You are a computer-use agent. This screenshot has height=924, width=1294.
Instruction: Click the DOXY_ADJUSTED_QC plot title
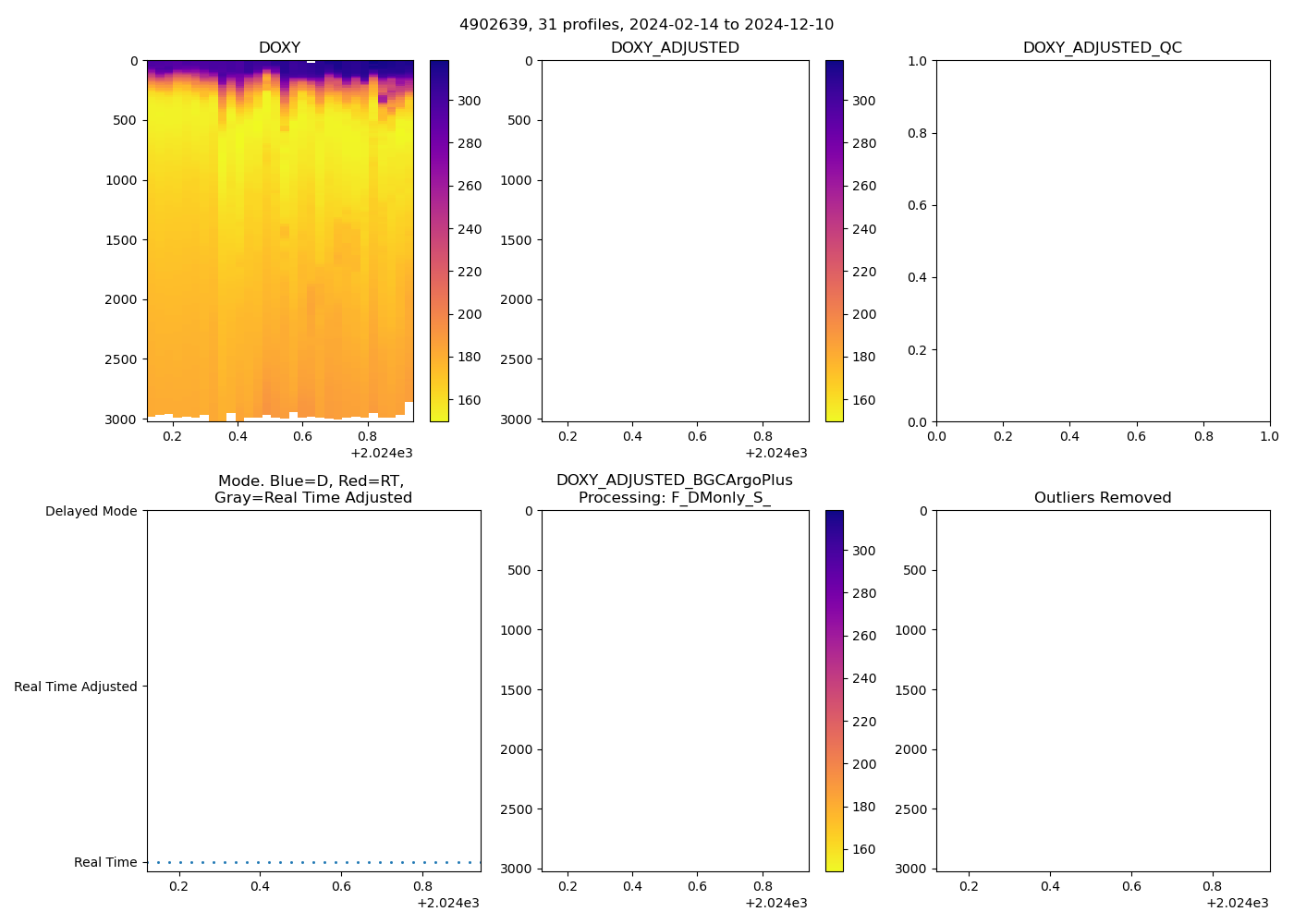(x=1102, y=48)
